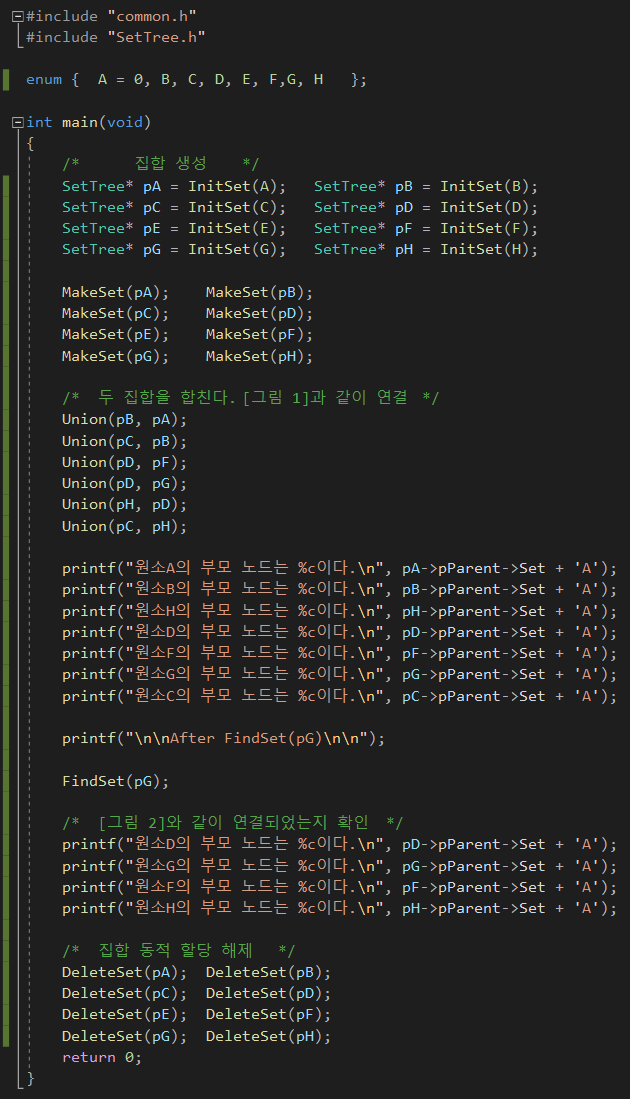The height and width of the screenshot is (1099, 630).
Task: Click the printf line for '원소A의 부모 노드는'
Action: point(340,568)
